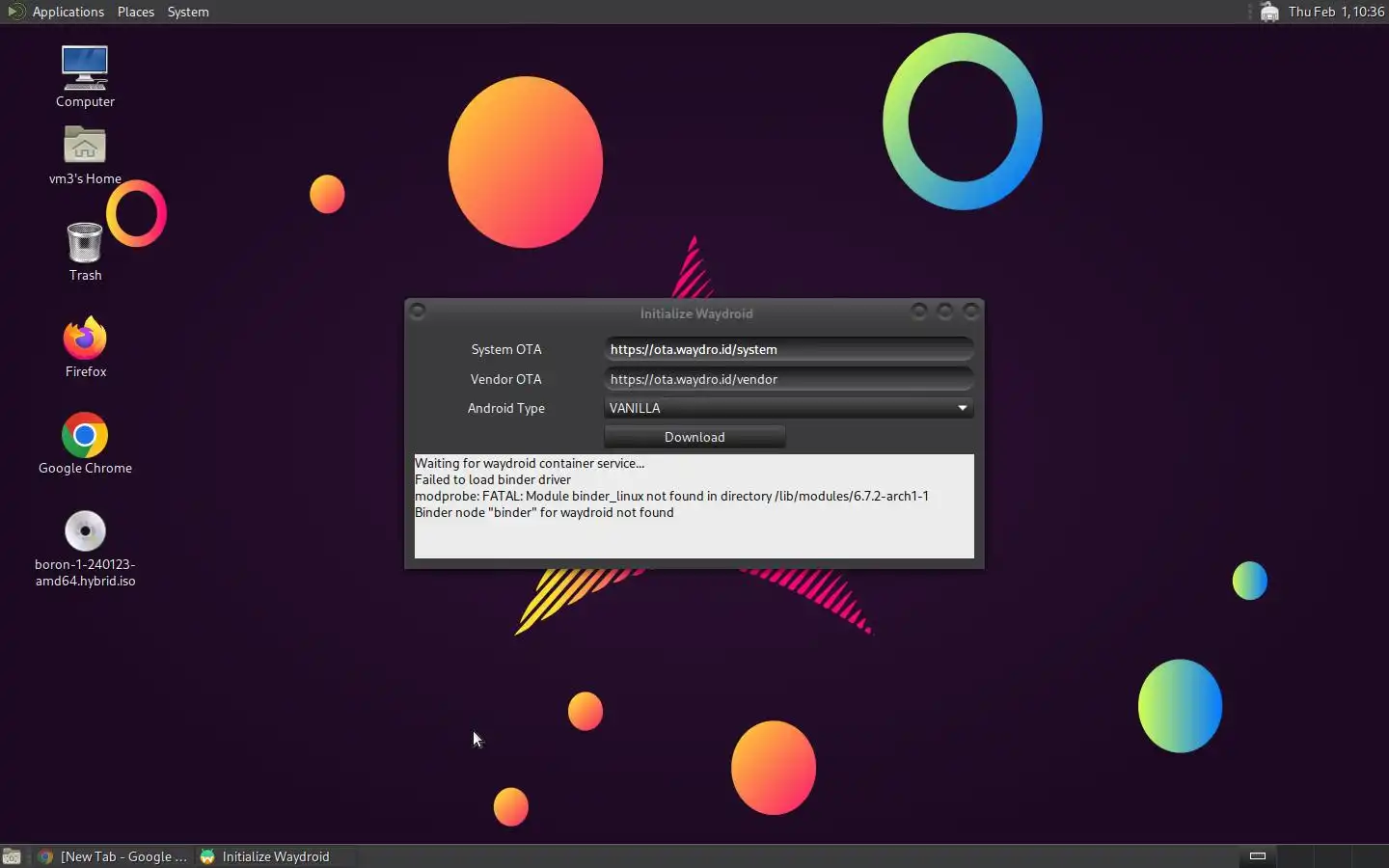Click the 'Vendor OTA' label
Image resolution: width=1389 pixels, height=868 pixels.
click(506, 379)
